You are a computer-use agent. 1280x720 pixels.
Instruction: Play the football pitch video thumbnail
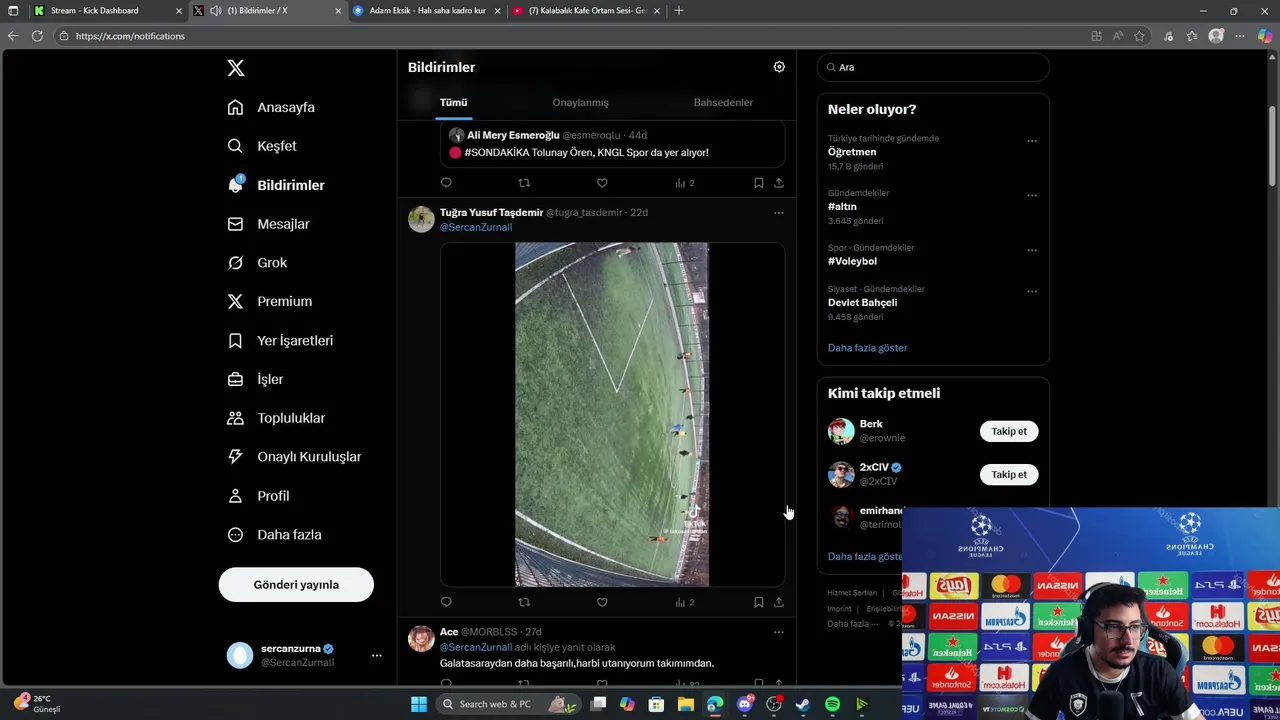(612, 414)
